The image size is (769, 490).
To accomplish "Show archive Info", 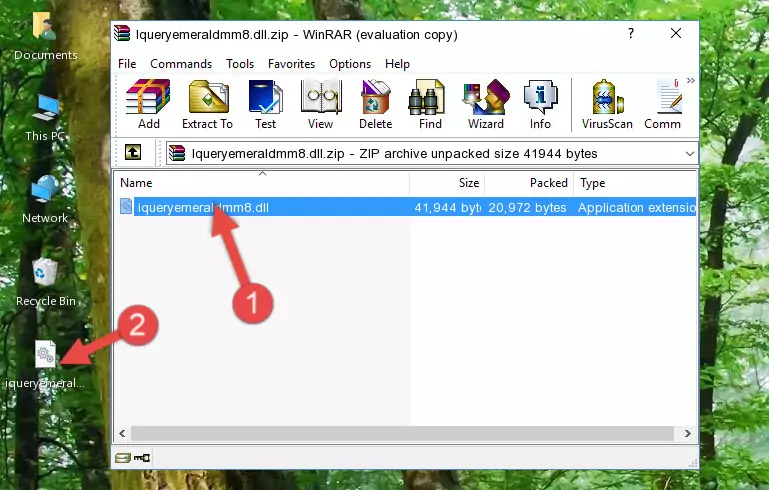I will [540, 104].
